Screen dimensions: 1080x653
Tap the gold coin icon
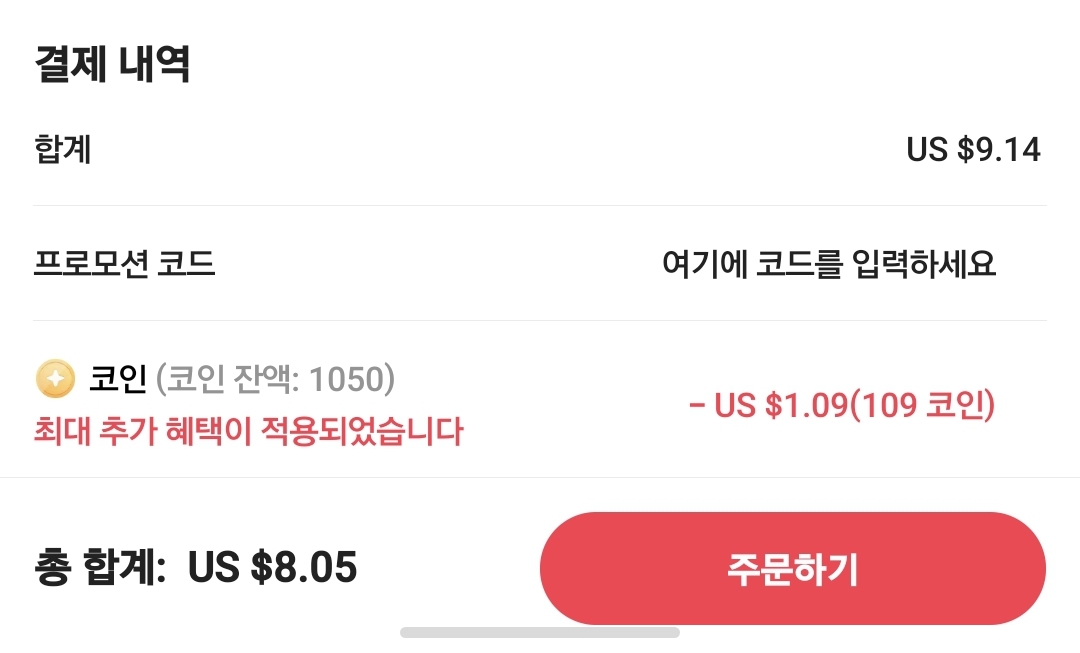[x=56, y=380]
